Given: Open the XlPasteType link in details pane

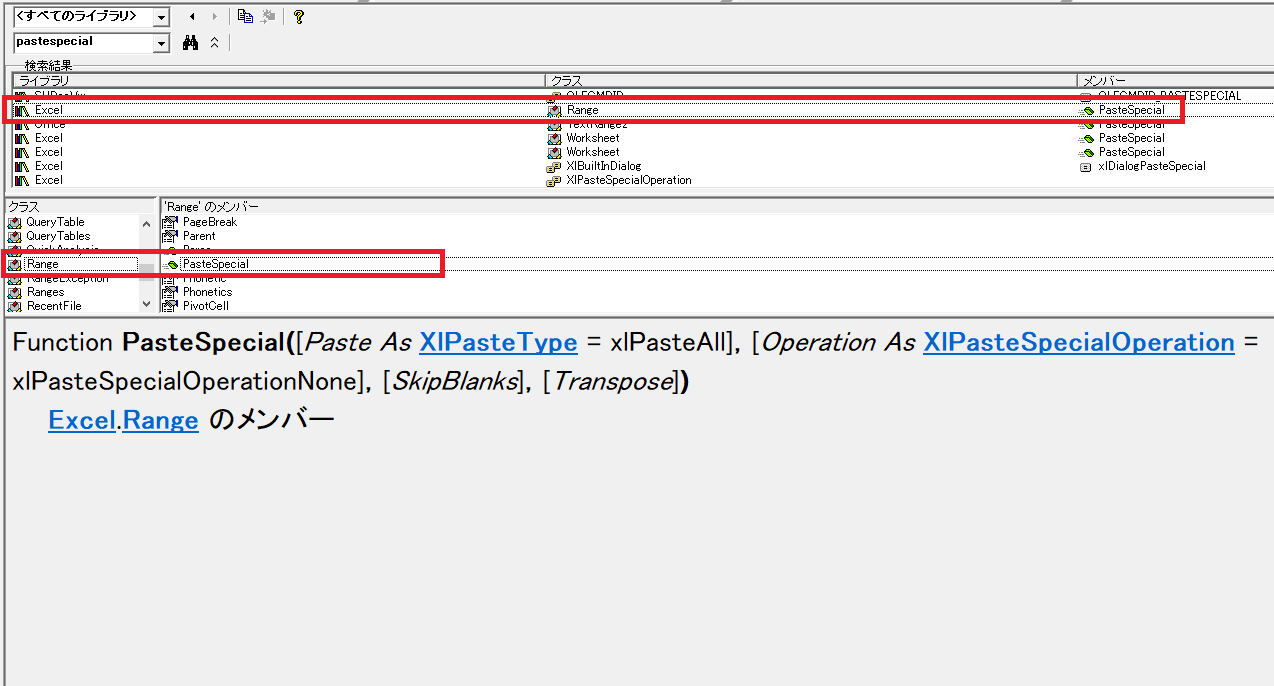Looking at the screenshot, I should [498, 343].
